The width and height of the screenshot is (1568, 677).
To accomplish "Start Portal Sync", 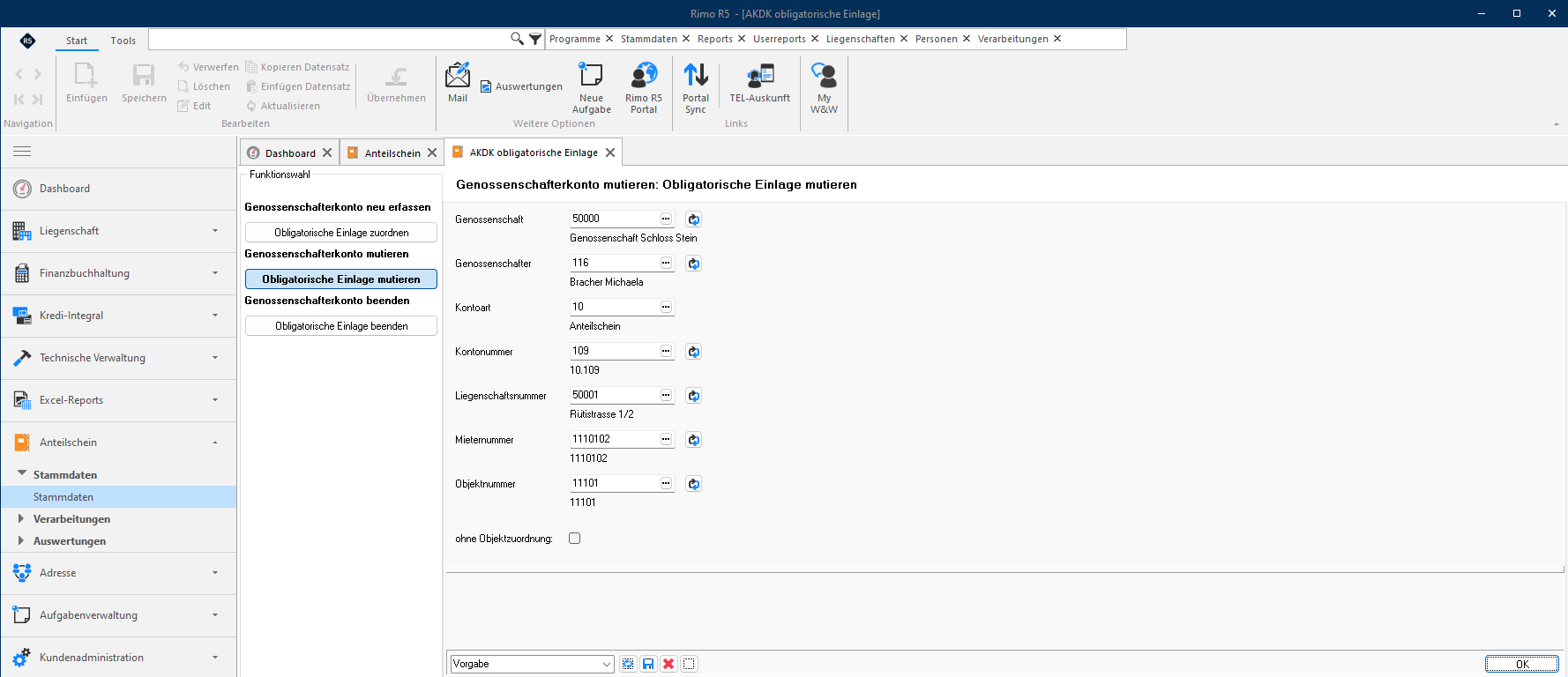I will pyautogui.click(x=696, y=88).
